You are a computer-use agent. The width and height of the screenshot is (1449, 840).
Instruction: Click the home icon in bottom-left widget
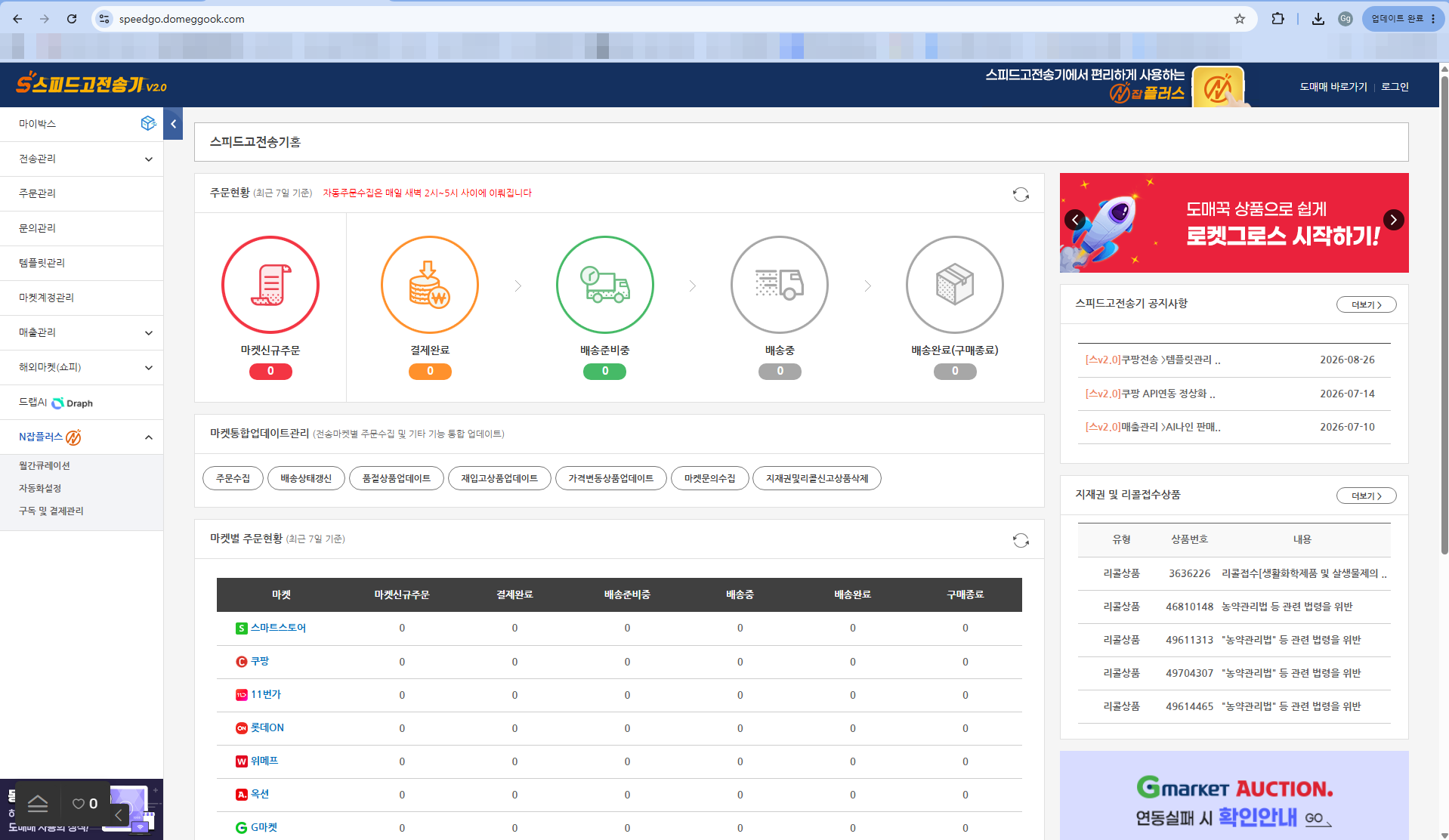(x=38, y=804)
